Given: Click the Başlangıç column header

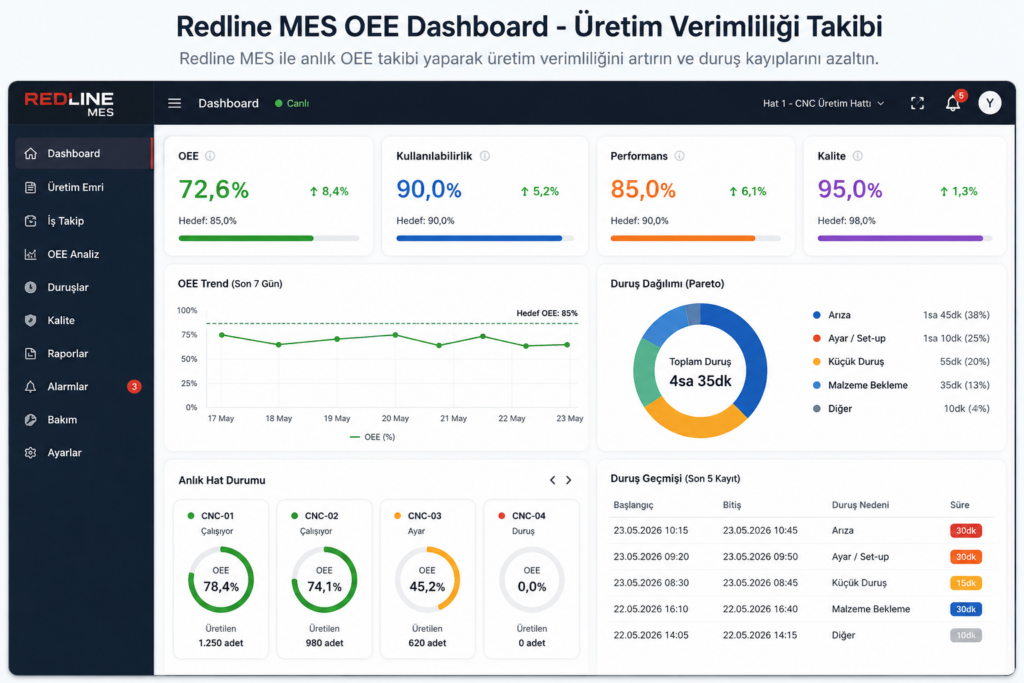Looking at the screenshot, I should pyautogui.click(x=633, y=505).
